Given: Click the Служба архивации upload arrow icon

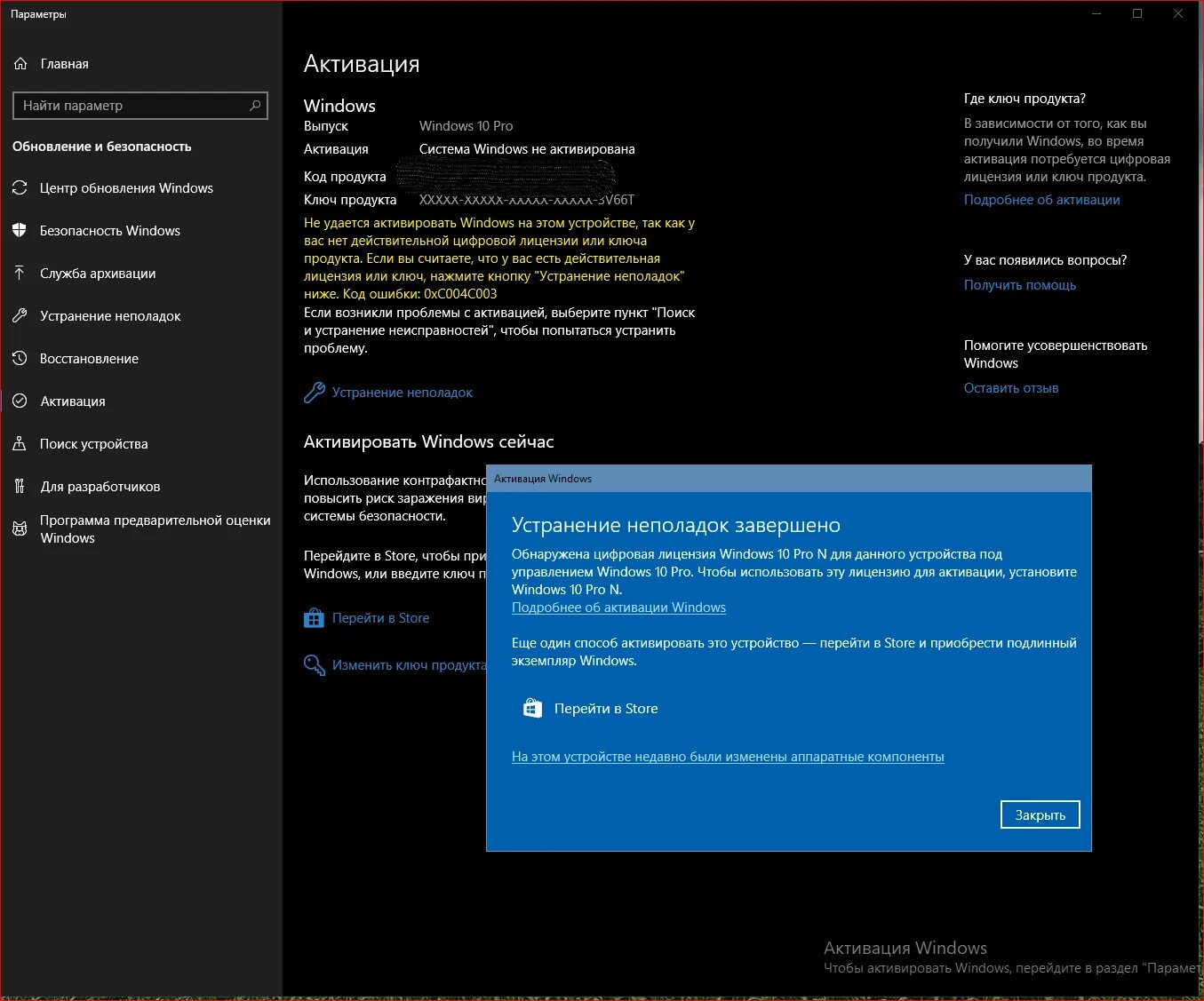Looking at the screenshot, I should (20, 274).
